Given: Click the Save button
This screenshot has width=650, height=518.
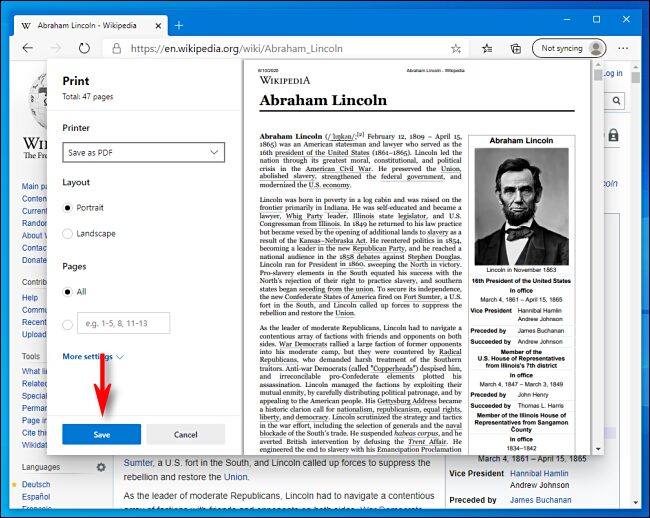Looking at the screenshot, I should (102, 434).
